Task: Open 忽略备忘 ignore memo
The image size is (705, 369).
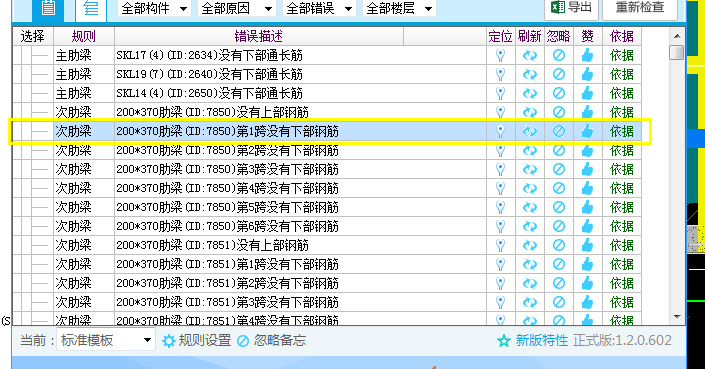Action: 271,340
